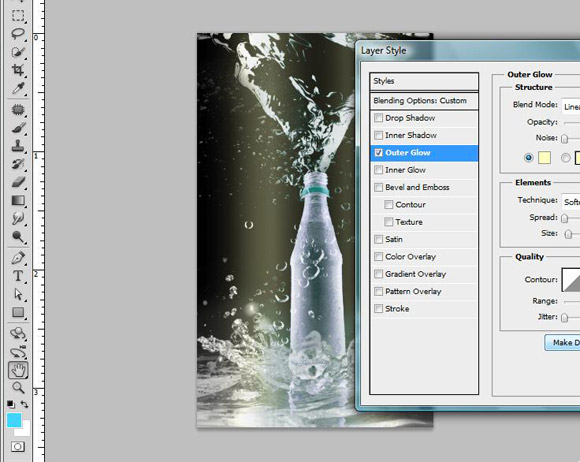This screenshot has height=462, width=580.
Task: Select the Pen tool
Action: (18, 258)
